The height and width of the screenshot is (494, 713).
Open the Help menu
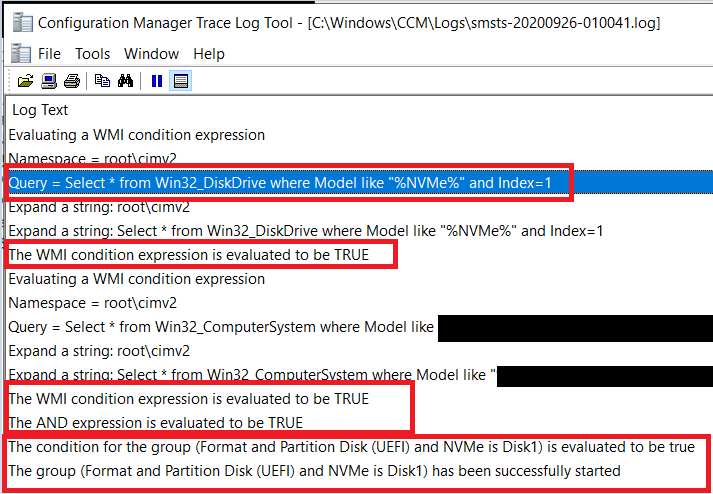pos(209,54)
